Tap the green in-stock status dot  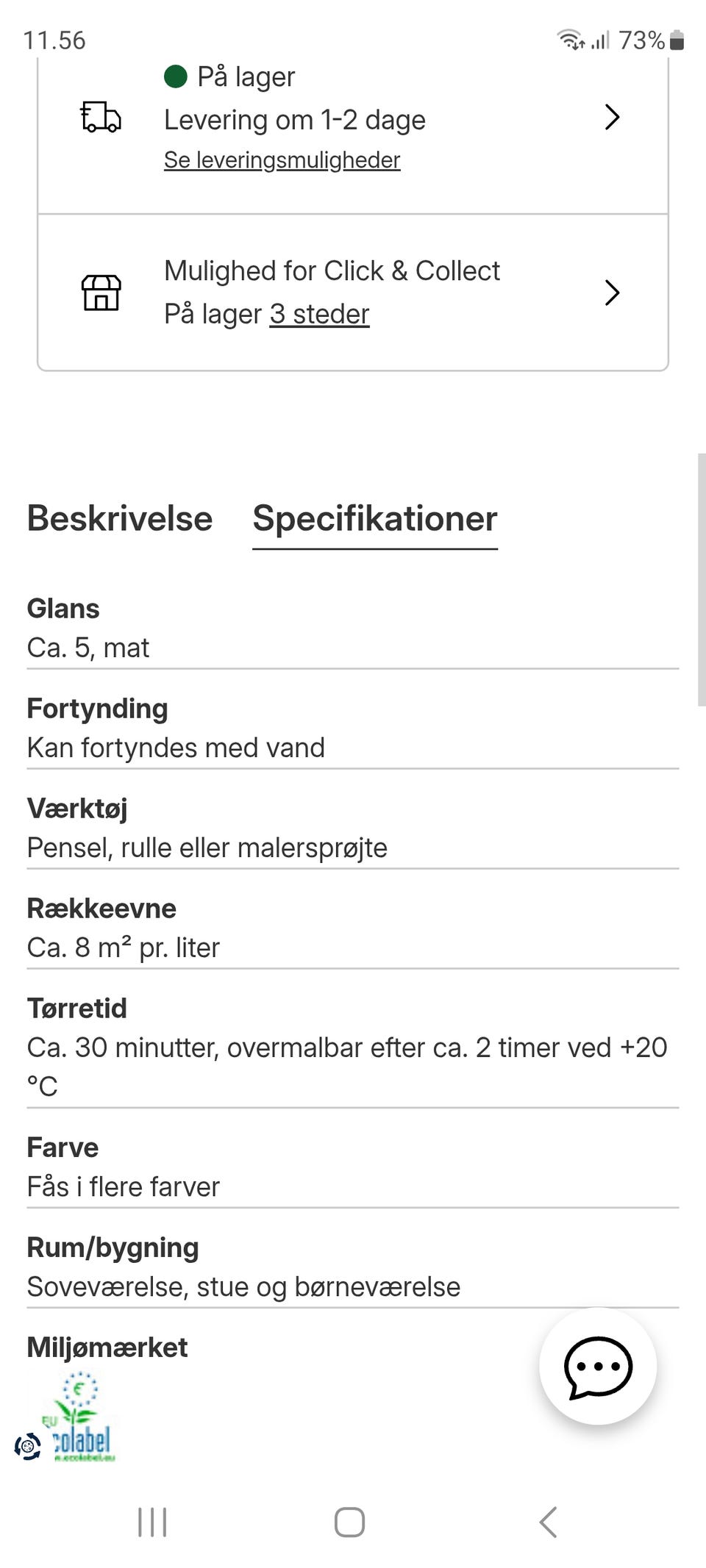[x=176, y=76]
